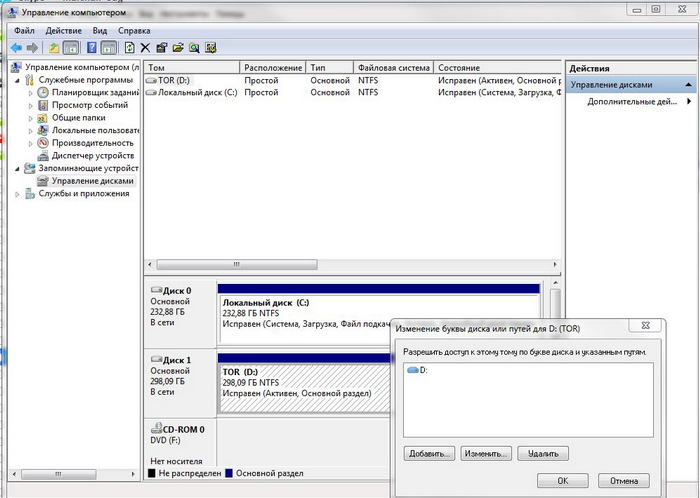The width and height of the screenshot is (700, 498).
Task: Click the black X delete toolbar icon
Action: (146, 47)
